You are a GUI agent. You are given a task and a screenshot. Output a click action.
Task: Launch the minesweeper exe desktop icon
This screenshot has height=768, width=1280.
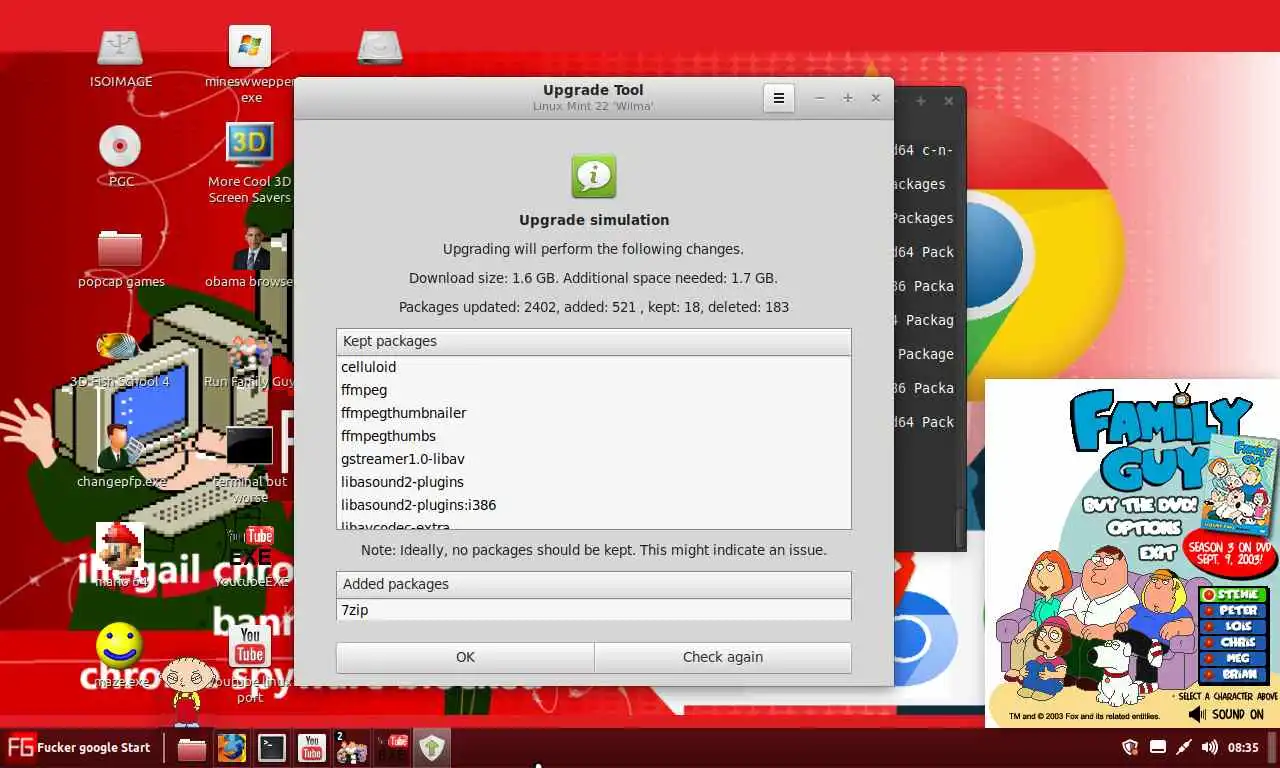point(250,47)
